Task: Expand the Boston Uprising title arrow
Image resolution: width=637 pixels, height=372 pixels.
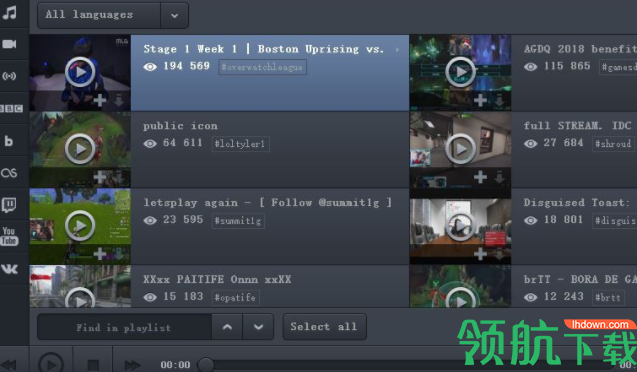Action: (397, 50)
